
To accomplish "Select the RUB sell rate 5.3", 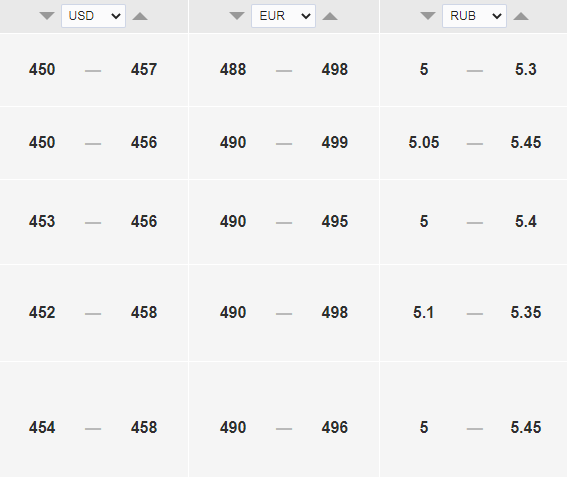I will click(526, 69).
